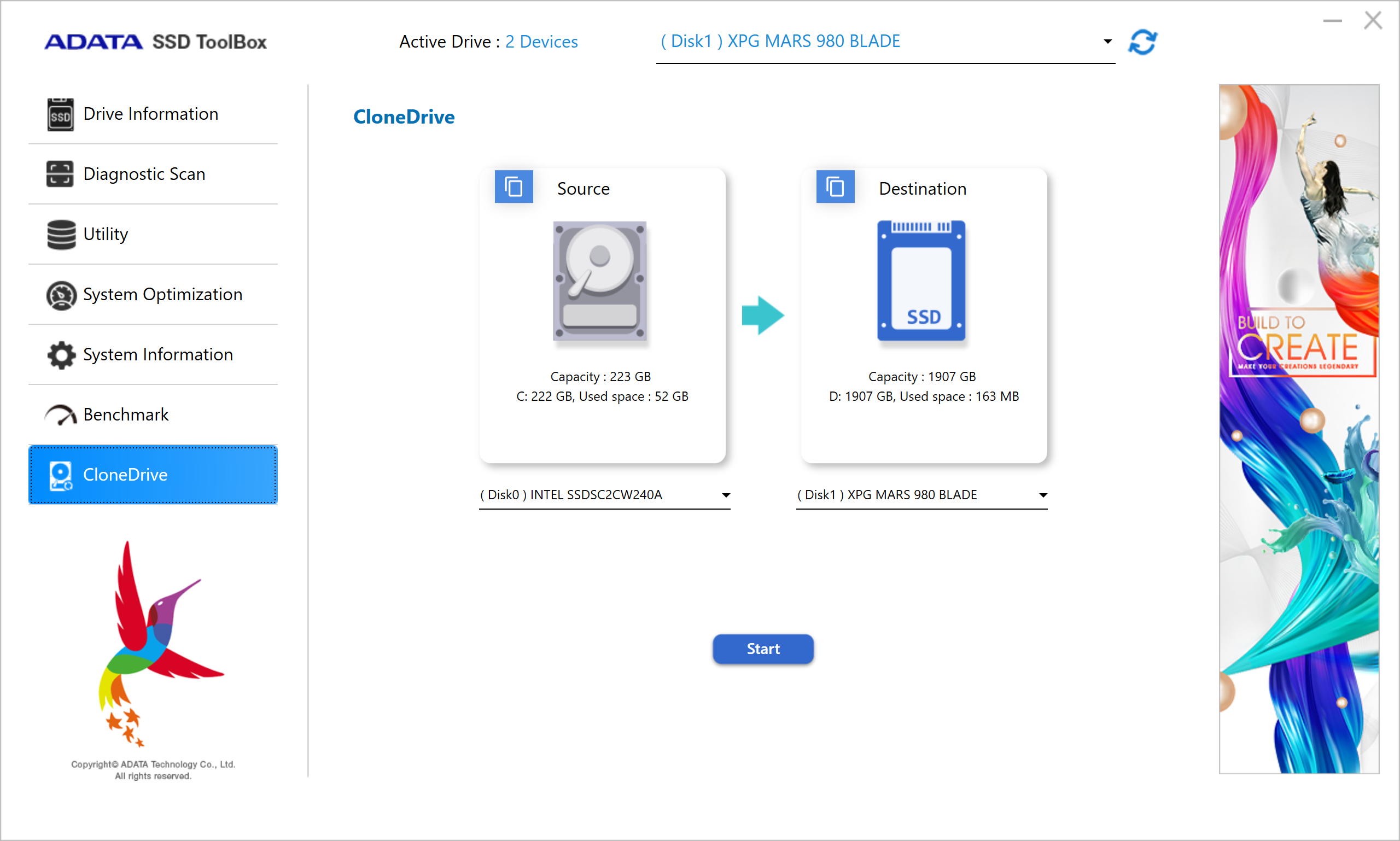Click the source hard drive image
The height and width of the screenshot is (841, 1400).
pos(600,281)
